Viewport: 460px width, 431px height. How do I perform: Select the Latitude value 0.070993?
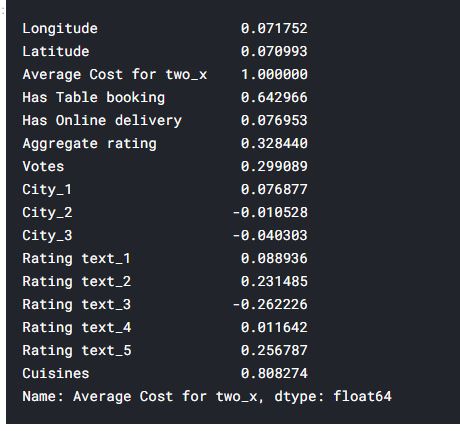[x=274, y=52]
